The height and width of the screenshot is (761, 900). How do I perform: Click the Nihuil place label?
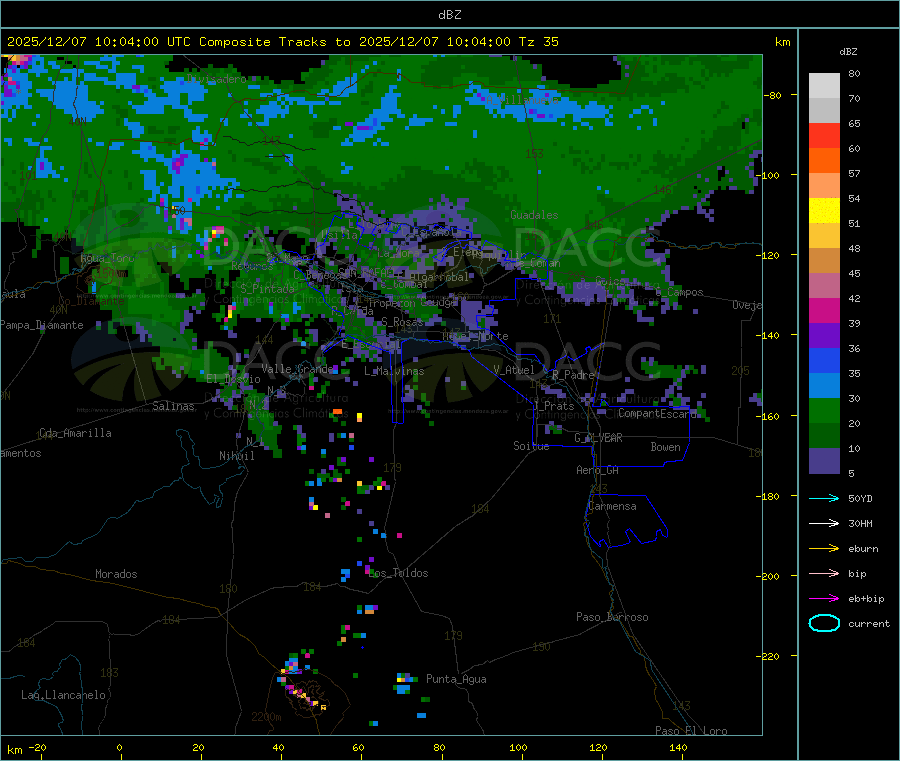click(x=236, y=456)
